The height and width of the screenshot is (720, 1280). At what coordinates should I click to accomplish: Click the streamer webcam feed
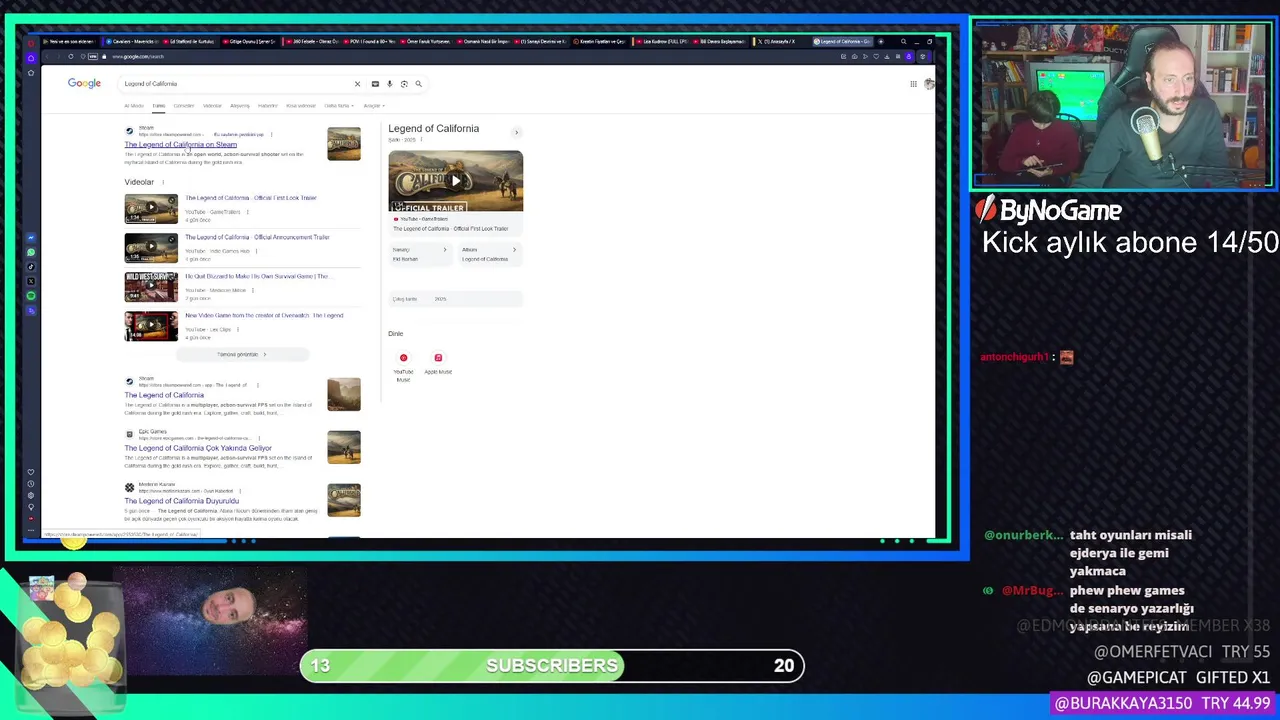1123,106
